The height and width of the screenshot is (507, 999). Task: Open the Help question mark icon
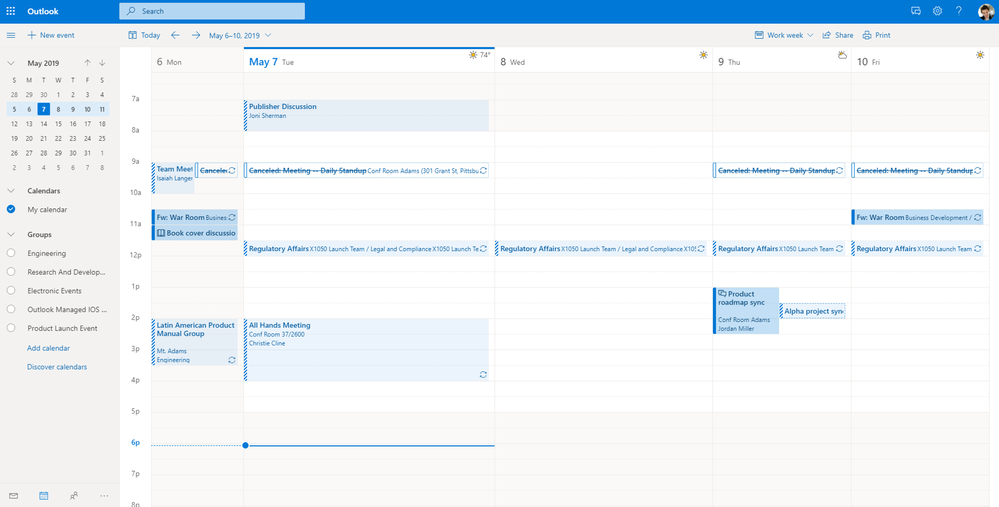958,11
